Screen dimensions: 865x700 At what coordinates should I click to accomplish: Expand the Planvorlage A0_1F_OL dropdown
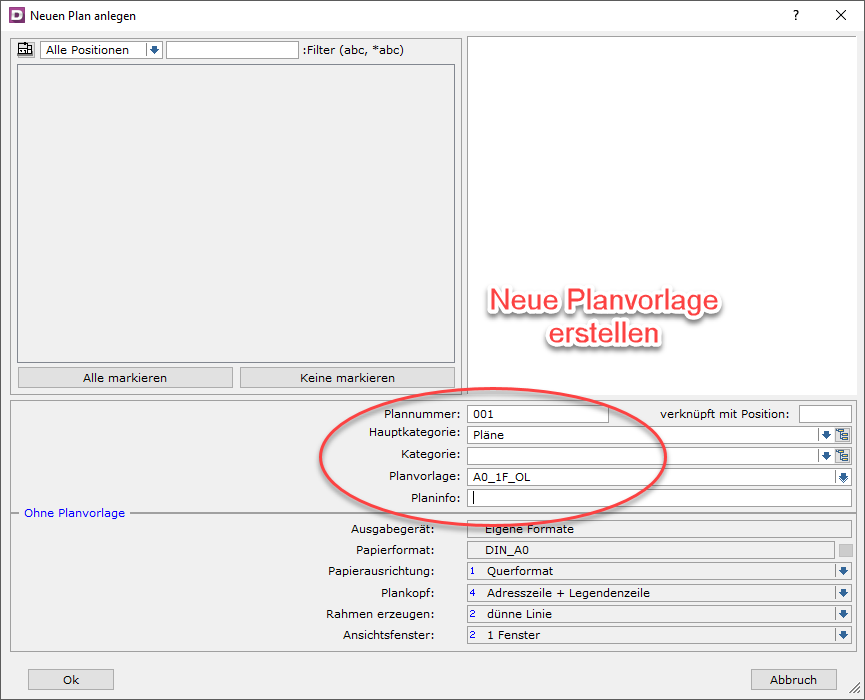tap(843, 477)
